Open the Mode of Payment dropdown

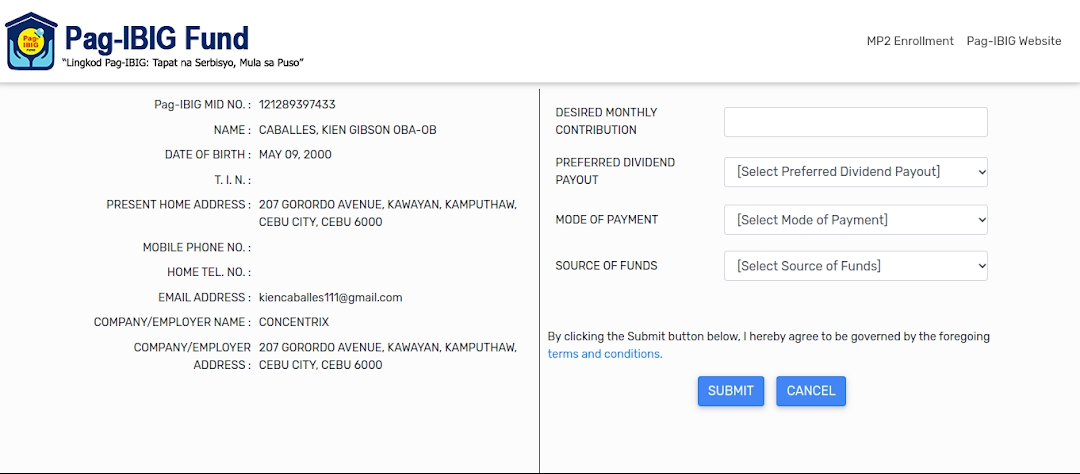(855, 220)
